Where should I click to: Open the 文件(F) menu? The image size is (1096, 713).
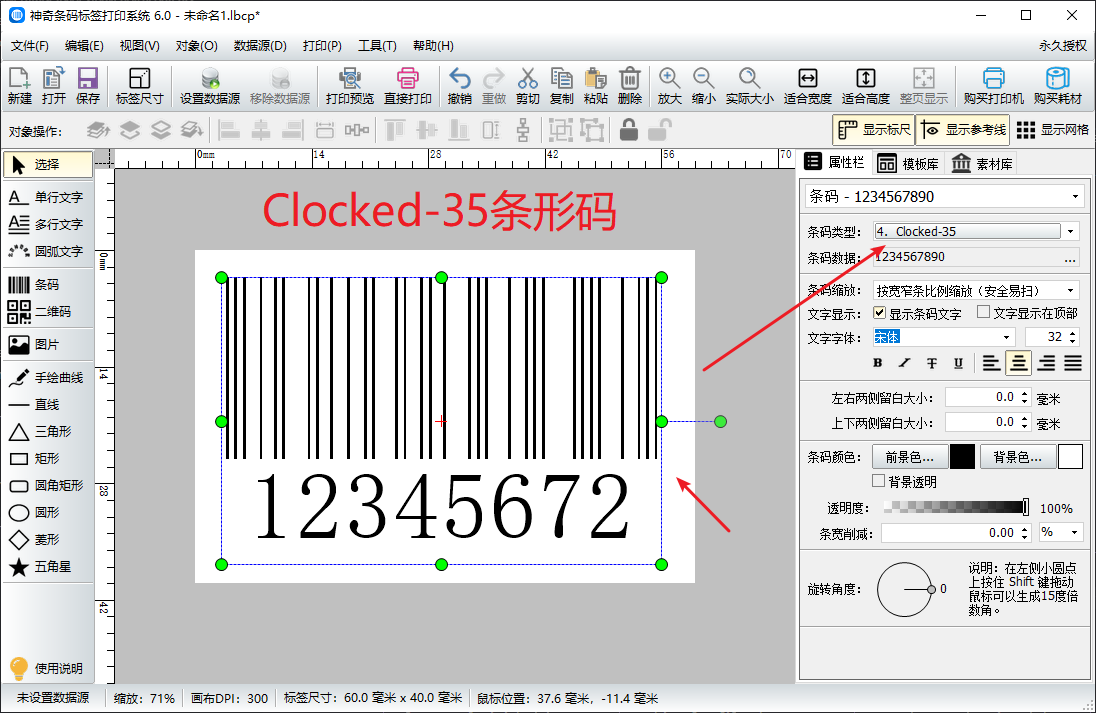[x=29, y=45]
